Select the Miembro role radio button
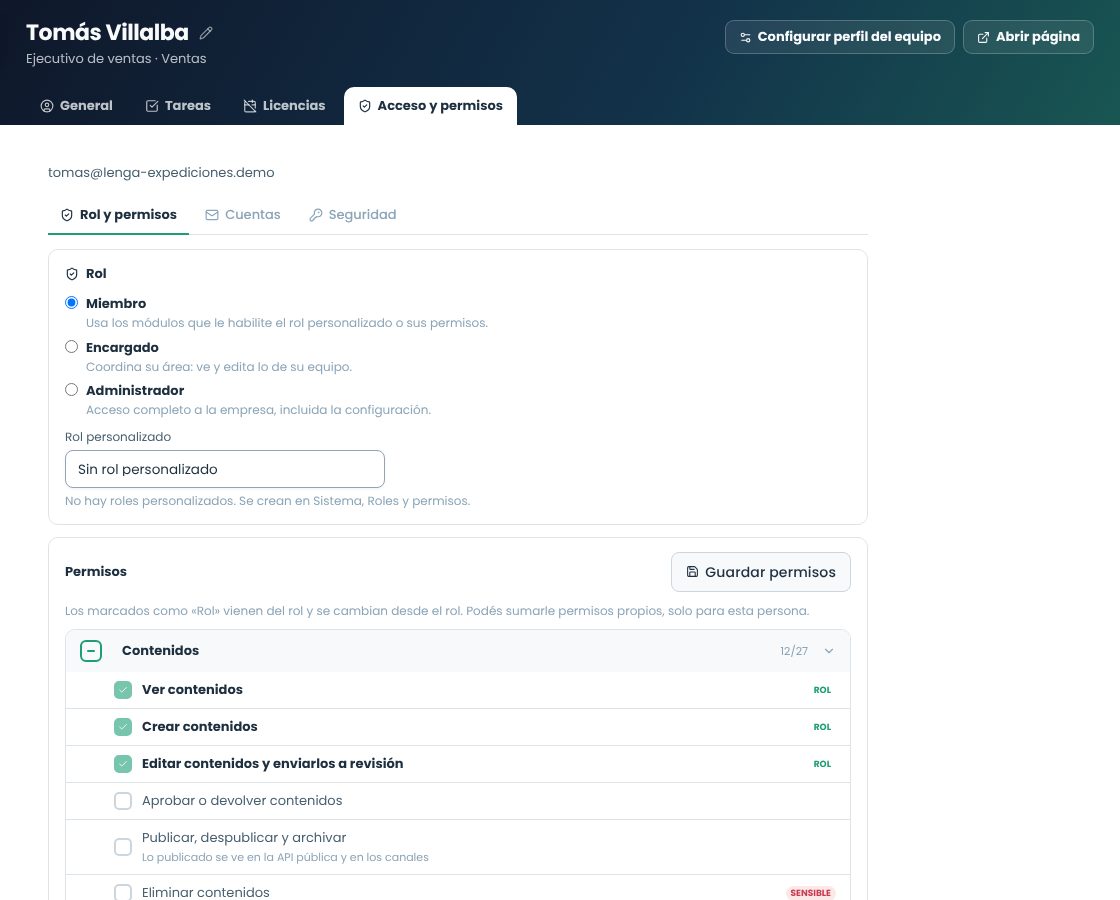Image resolution: width=1120 pixels, height=900 pixels. pos(71,303)
